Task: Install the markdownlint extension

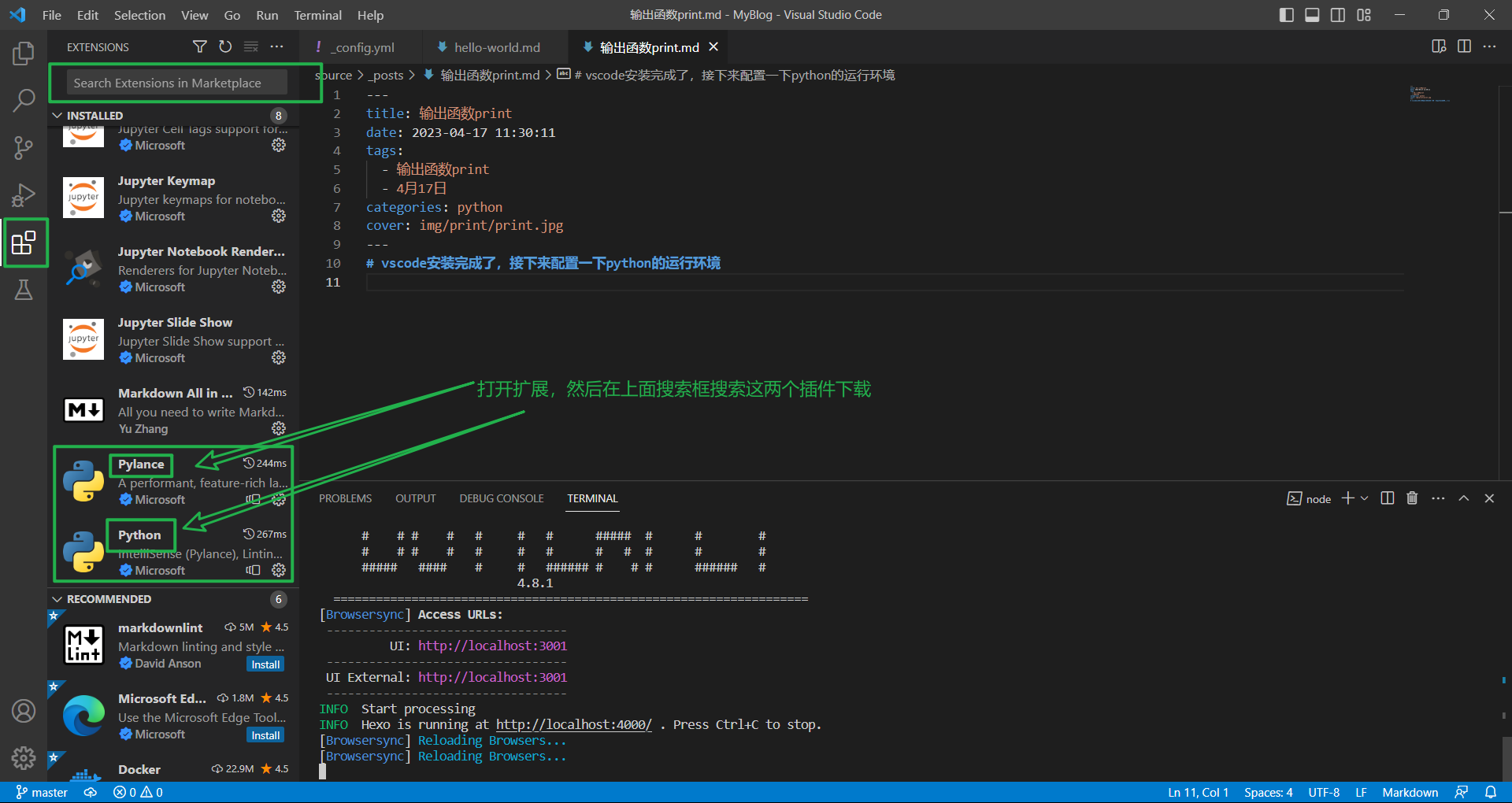Action: tap(265, 664)
